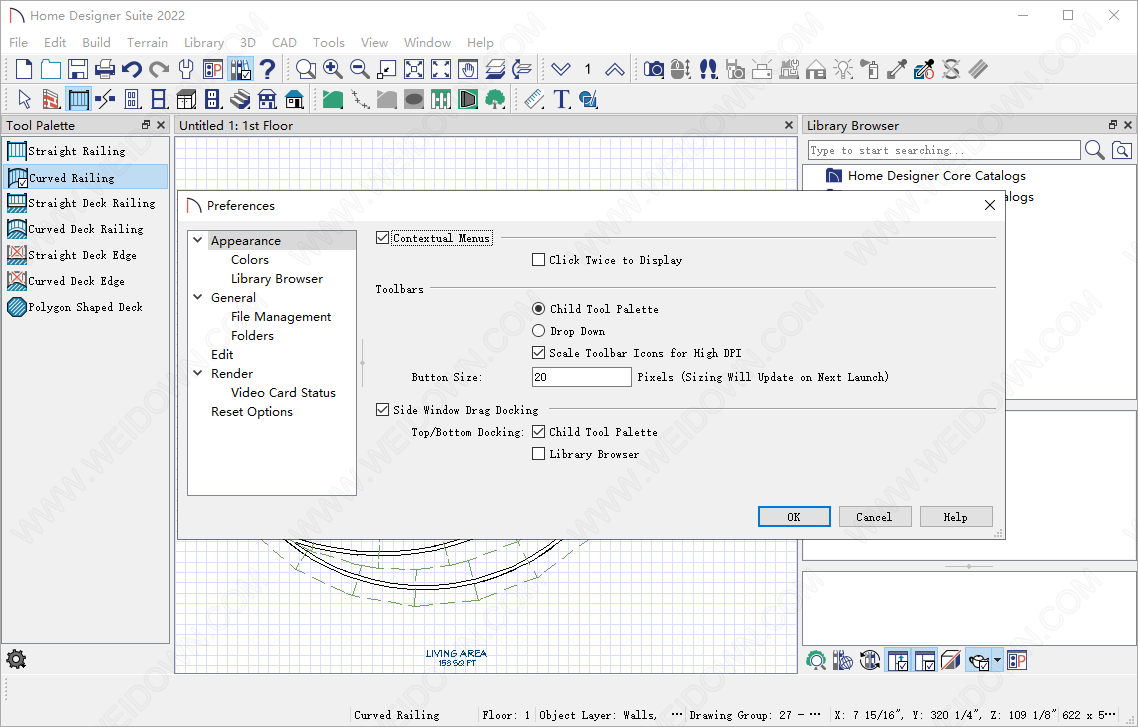Collapse the Render tree node
The image size is (1138, 727).
pyautogui.click(x=197, y=373)
